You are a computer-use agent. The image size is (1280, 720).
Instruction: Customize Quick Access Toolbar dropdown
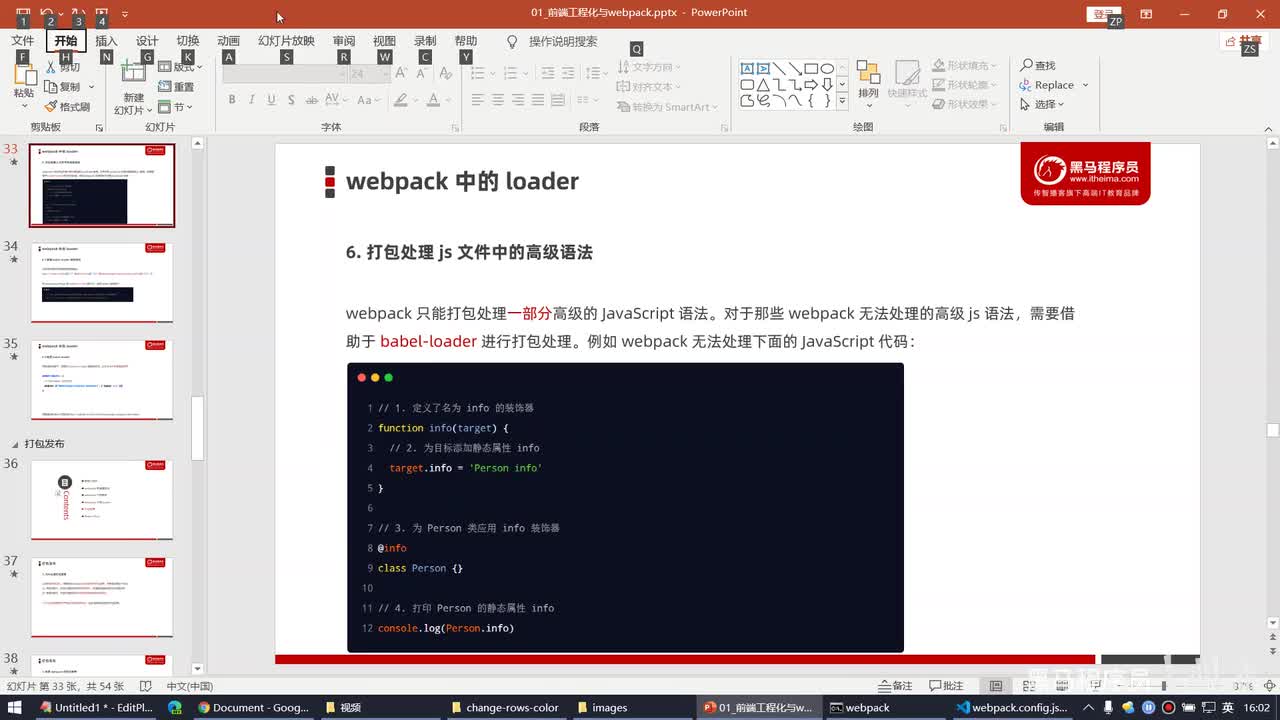125,14
